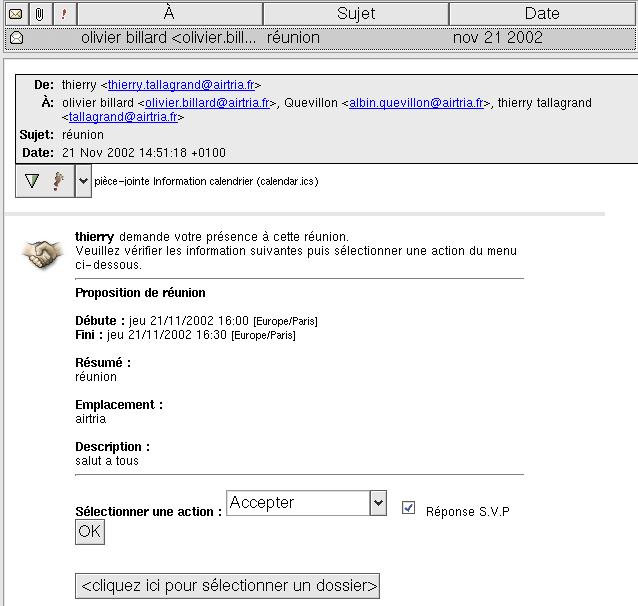Sort messages by the Date column
Screen dimensions: 638x606
(x=542, y=14)
